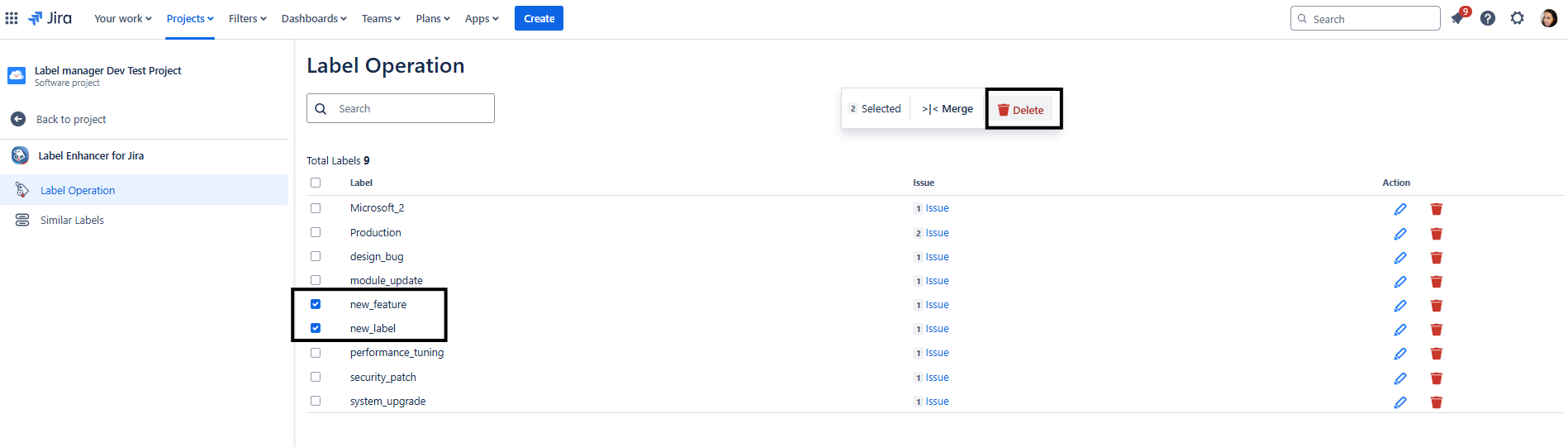Check the module_update checkbox
This screenshot has height=447, width=1568.
316,280
